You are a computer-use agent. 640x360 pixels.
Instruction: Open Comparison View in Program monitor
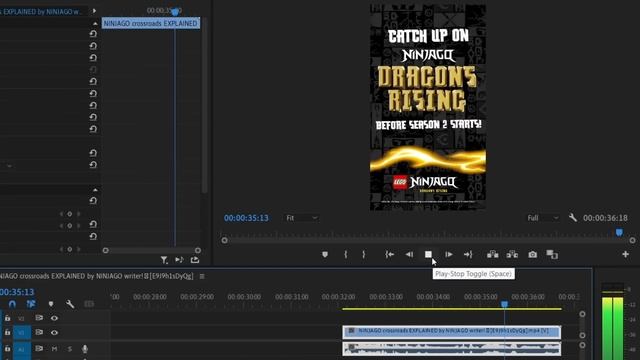pos(552,254)
